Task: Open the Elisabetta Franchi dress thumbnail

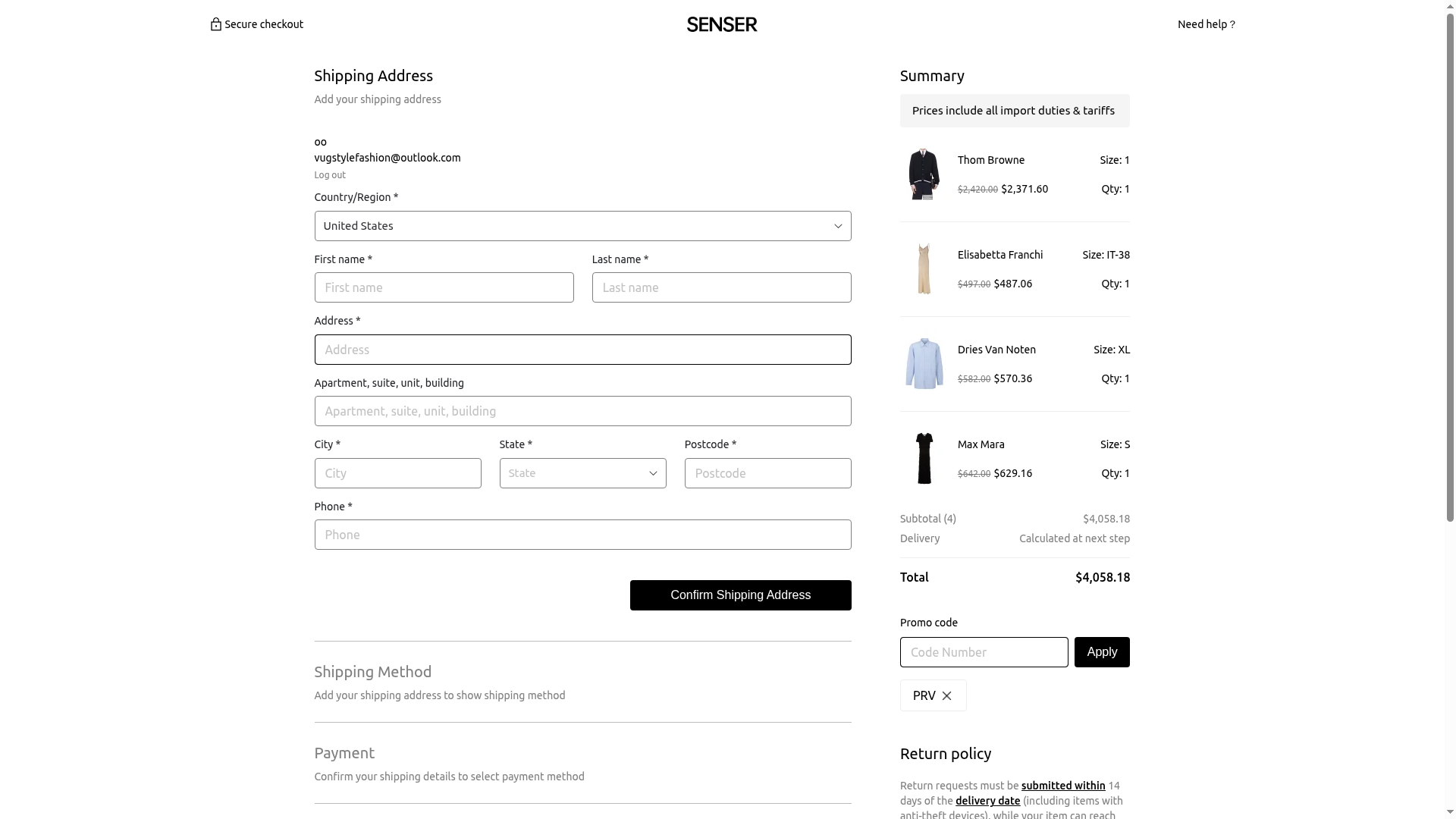Action: pyautogui.click(x=924, y=269)
